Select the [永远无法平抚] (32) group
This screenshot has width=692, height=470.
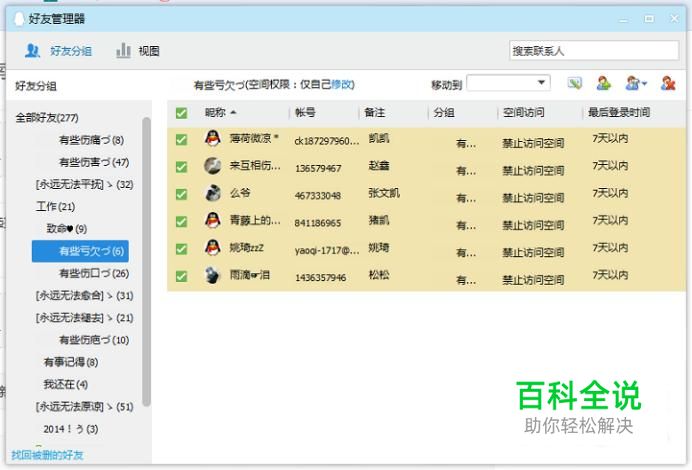(84, 184)
